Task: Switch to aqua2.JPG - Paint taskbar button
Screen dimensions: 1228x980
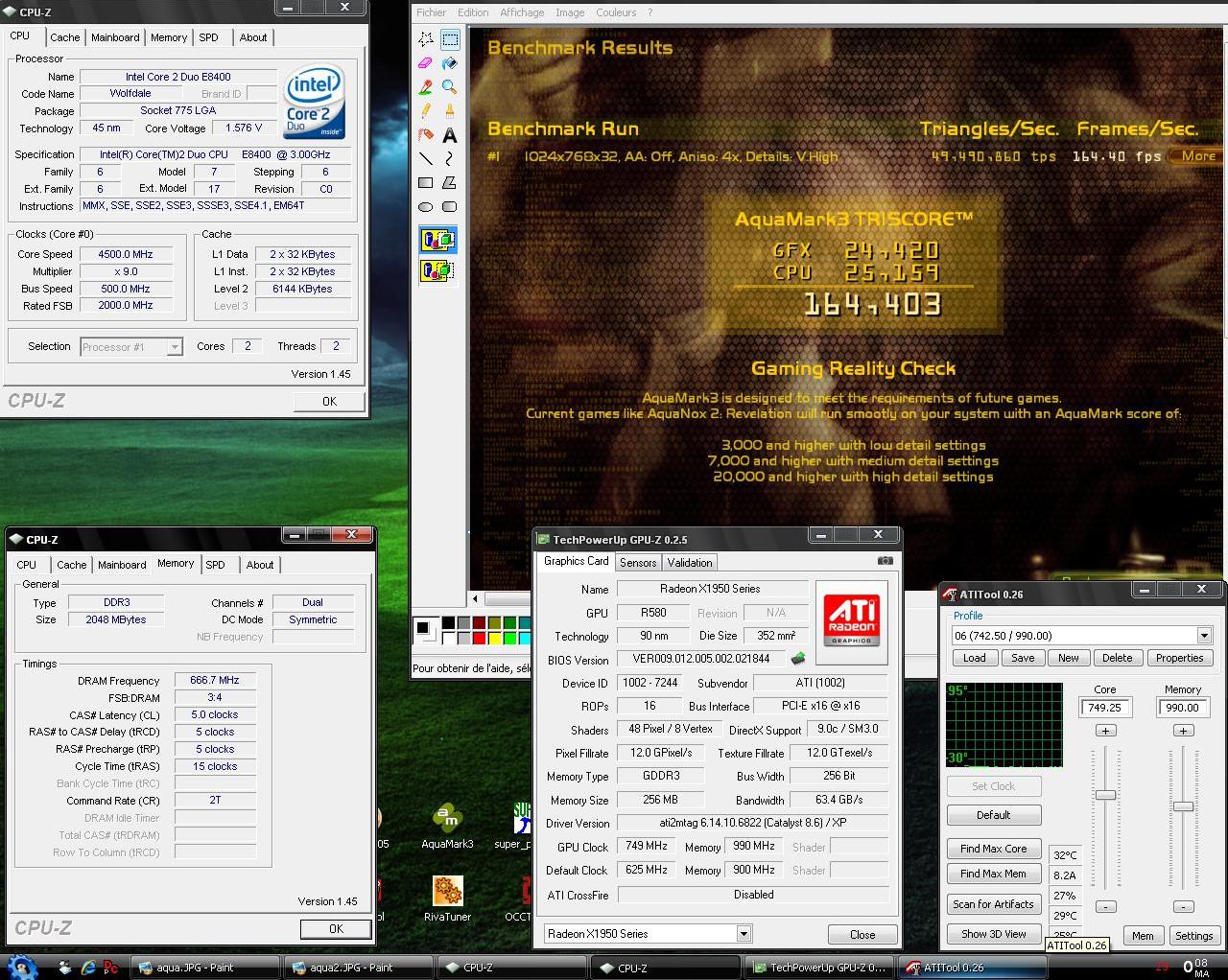Action: point(359,968)
